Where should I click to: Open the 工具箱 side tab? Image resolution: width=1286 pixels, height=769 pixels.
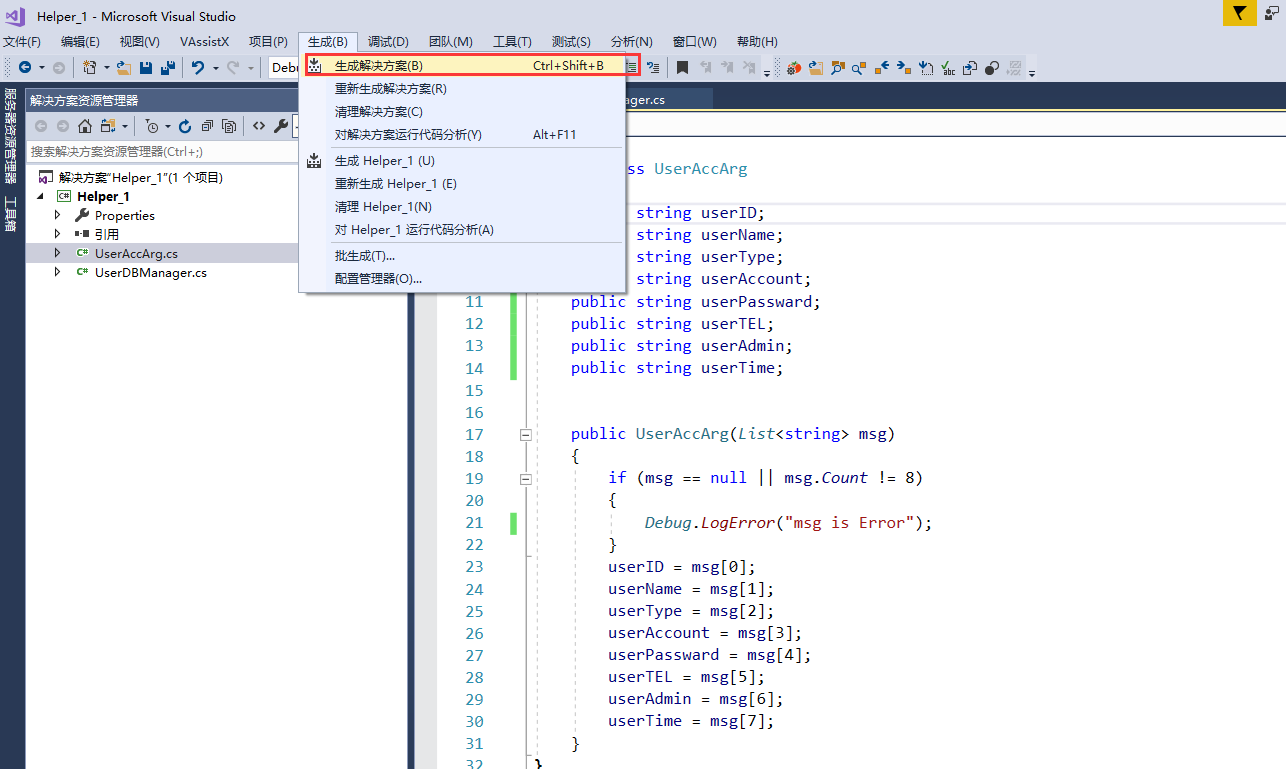tap(11, 215)
